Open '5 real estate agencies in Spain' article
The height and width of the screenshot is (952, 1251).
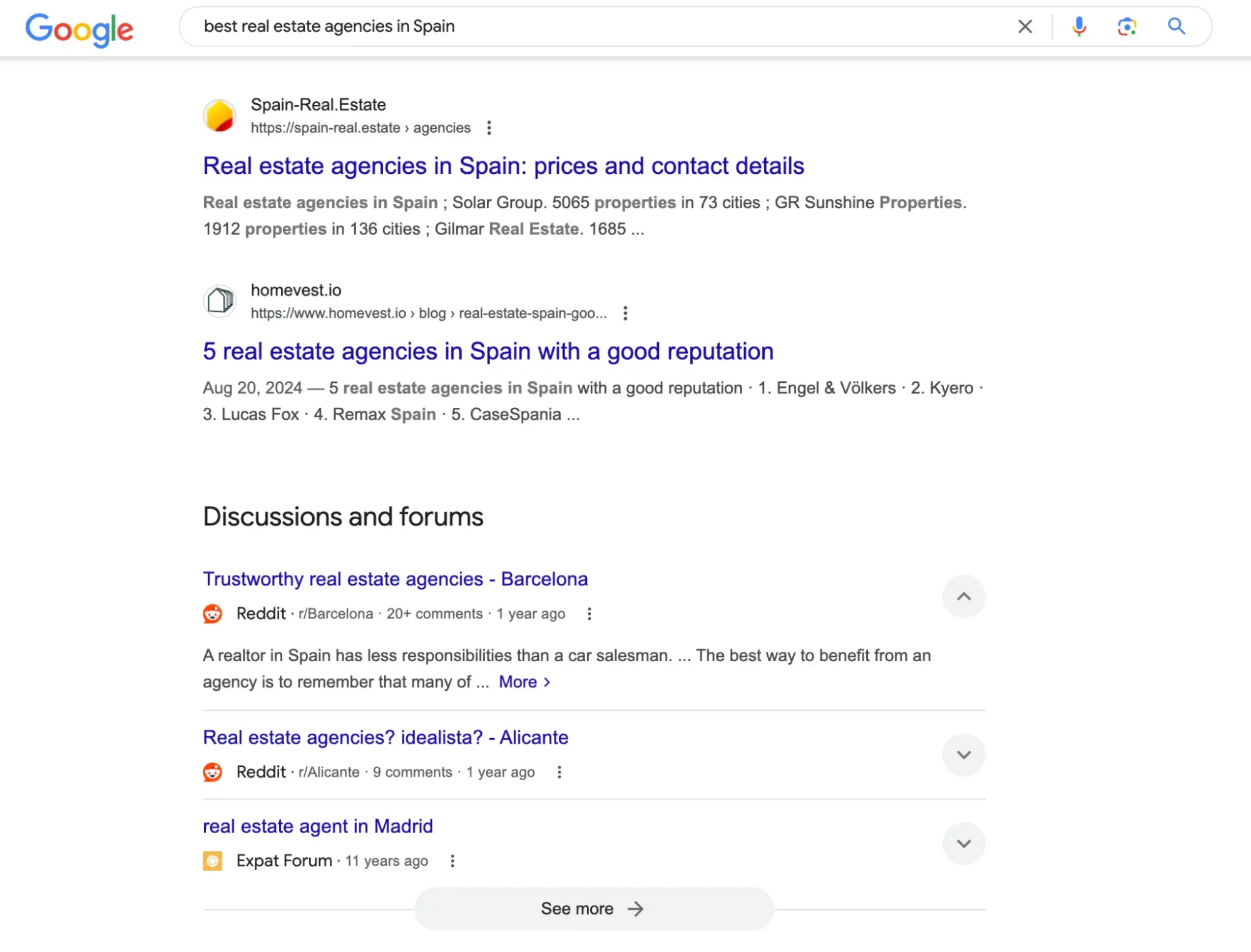(488, 351)
